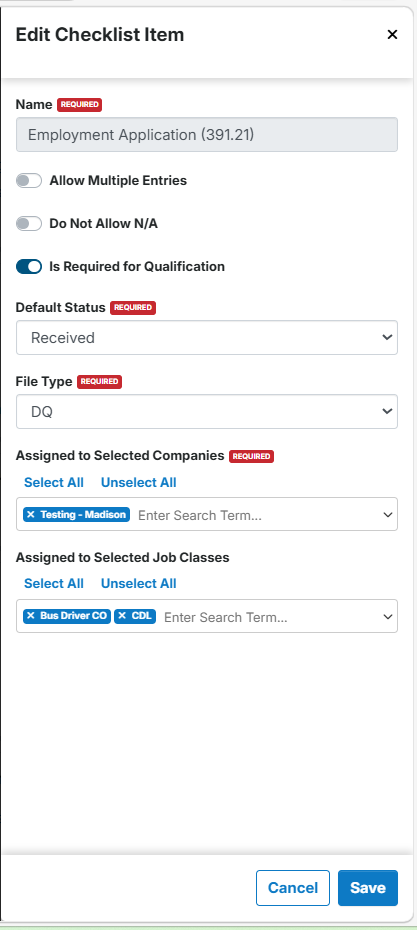Click the Name field Employment Application

click(x=206, y=135)
